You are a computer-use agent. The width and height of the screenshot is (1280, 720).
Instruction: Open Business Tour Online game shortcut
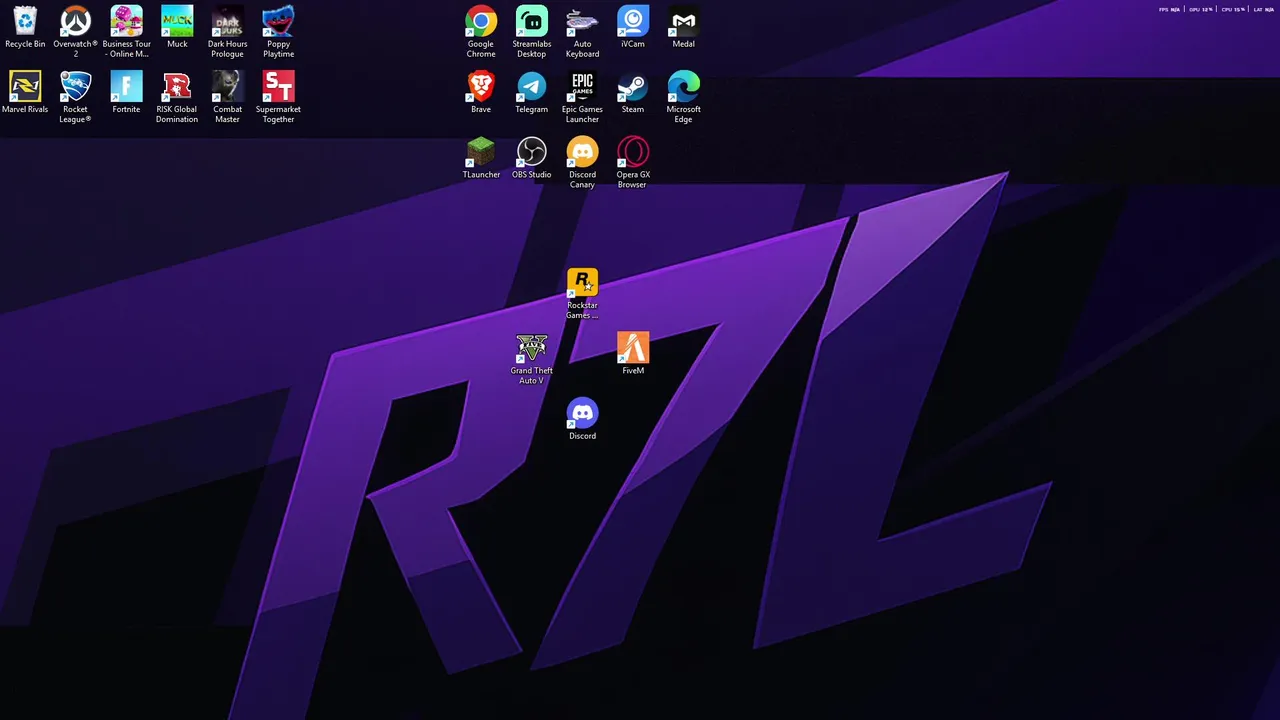(x=126, y=32)
